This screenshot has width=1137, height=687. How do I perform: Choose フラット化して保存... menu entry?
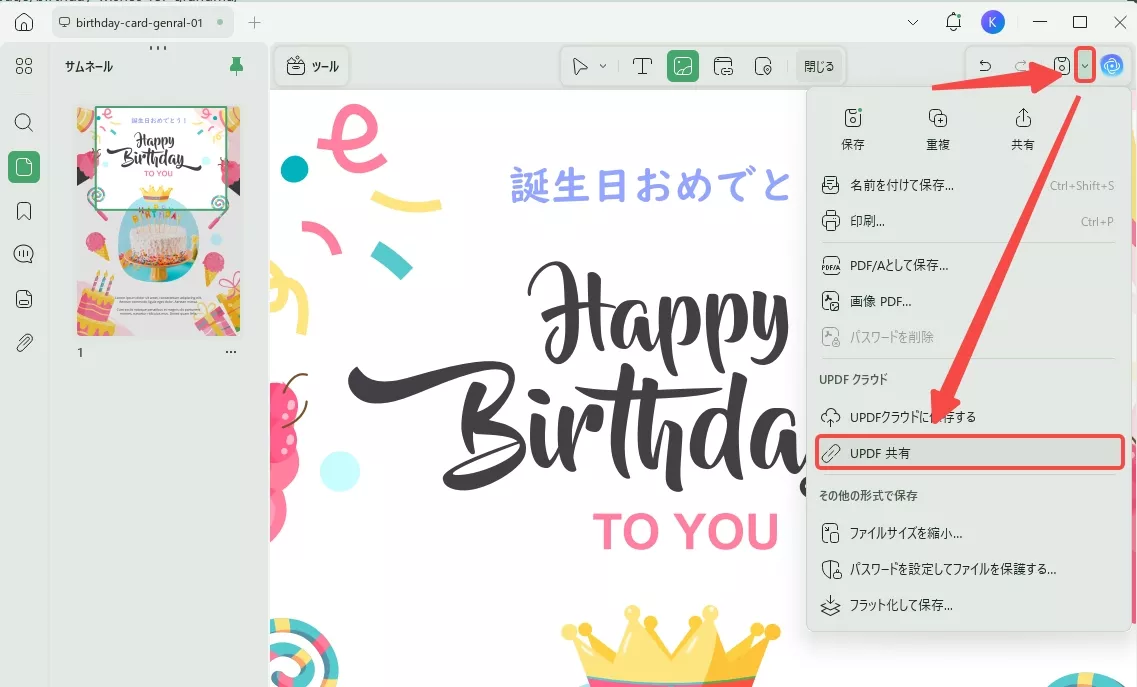tap(969, 605)
